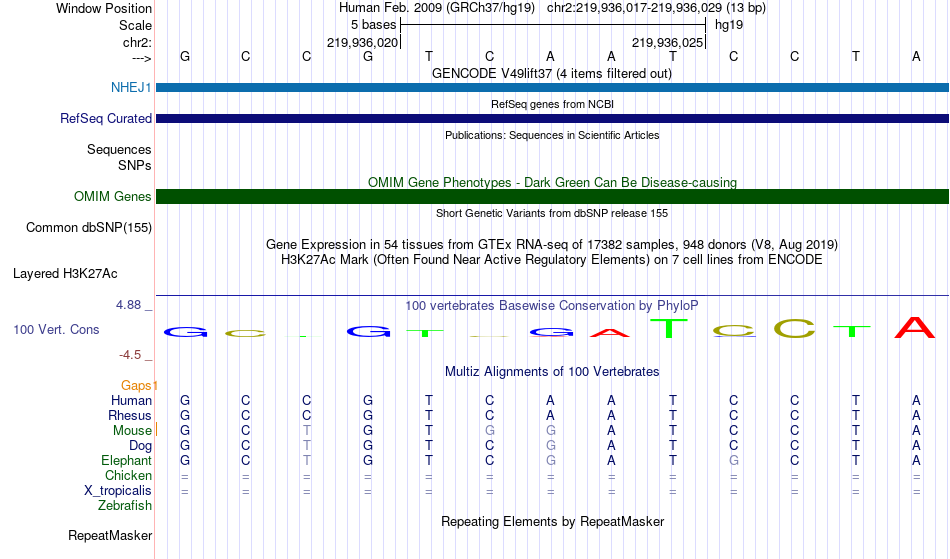Click the navy RefSeq Curated gene bar
The image size is (950, 559).
click(552, 118)
